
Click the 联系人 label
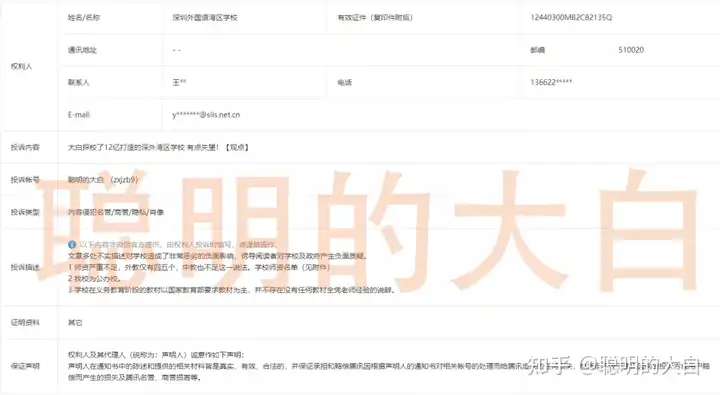point(79,83)
